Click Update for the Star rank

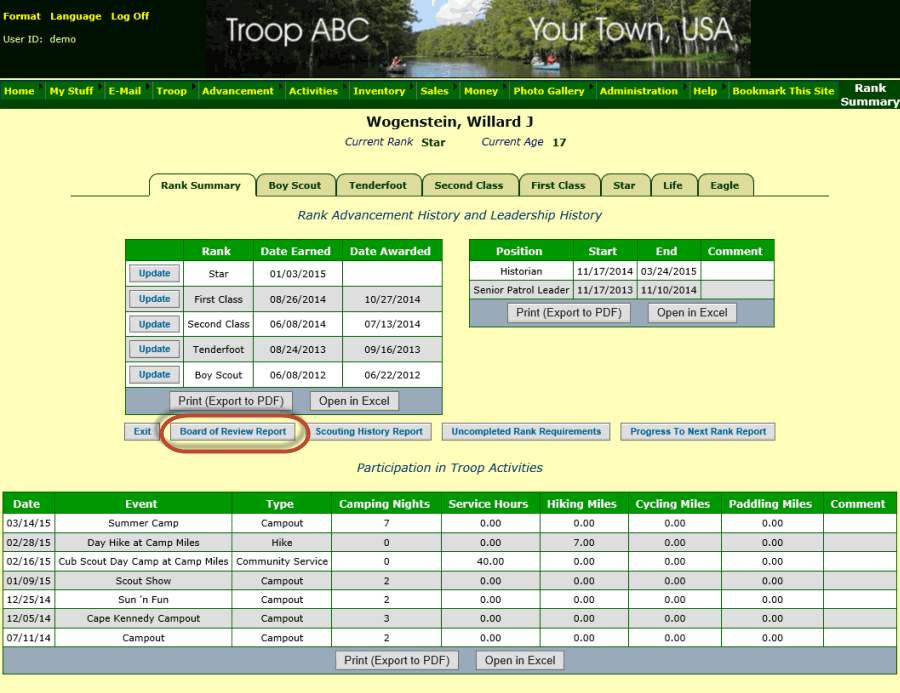tap(154, 273)
